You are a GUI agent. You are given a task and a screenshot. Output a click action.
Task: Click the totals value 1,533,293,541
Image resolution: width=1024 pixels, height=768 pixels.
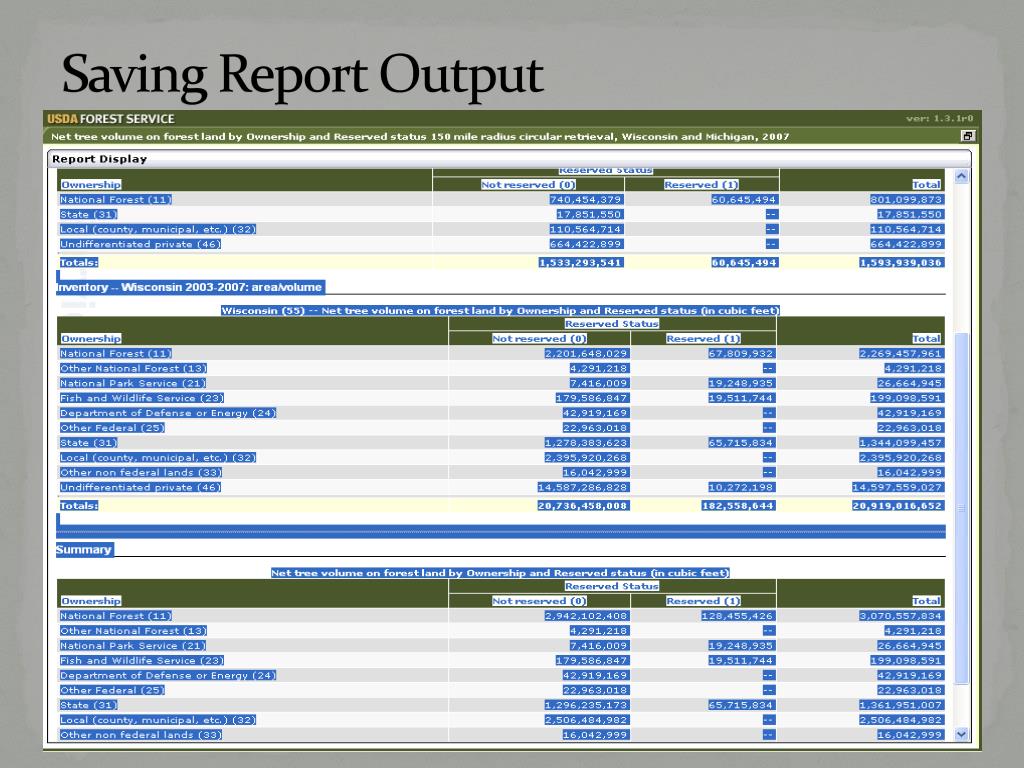(581, 263)
